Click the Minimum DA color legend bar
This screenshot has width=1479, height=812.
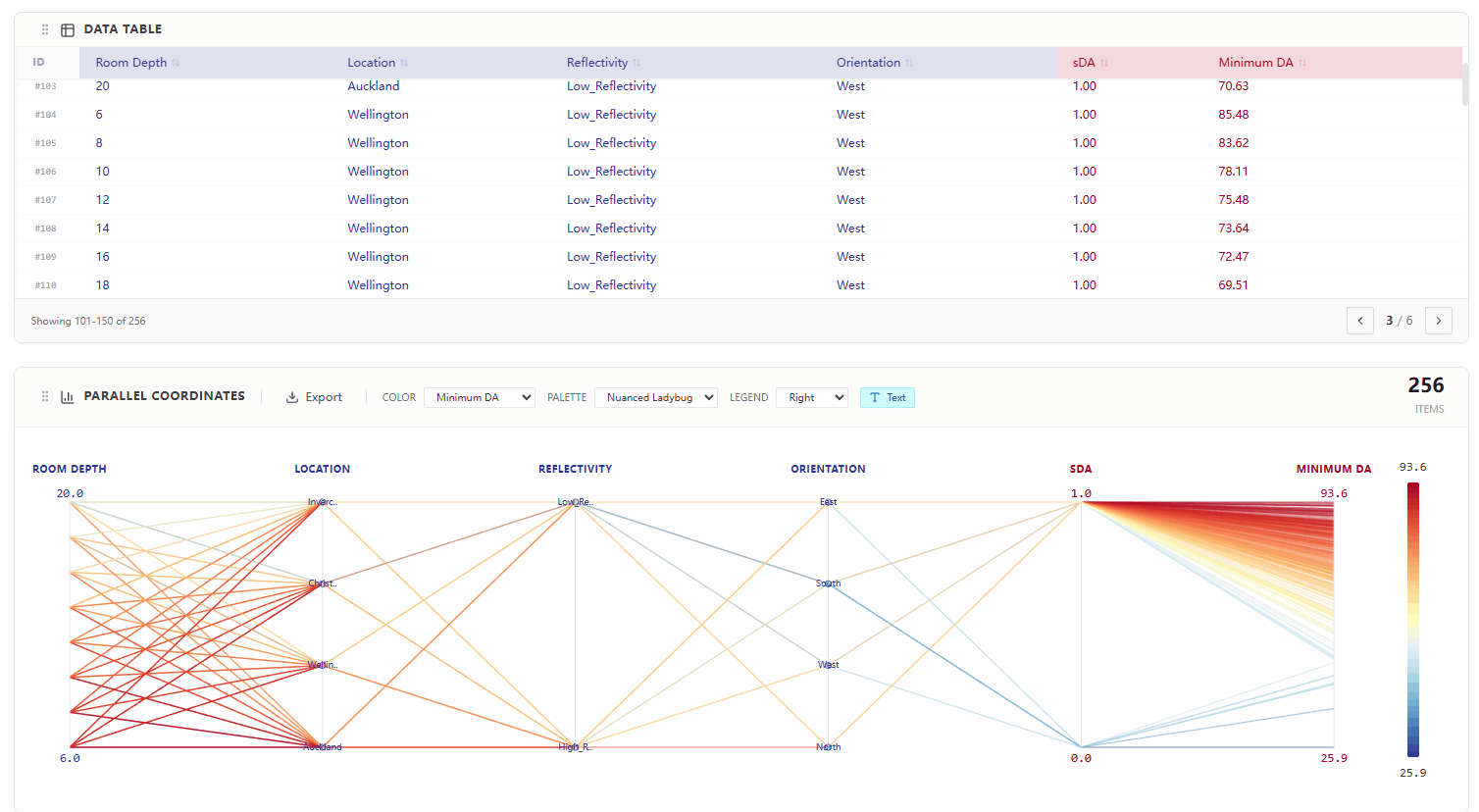click(1412, 619)
